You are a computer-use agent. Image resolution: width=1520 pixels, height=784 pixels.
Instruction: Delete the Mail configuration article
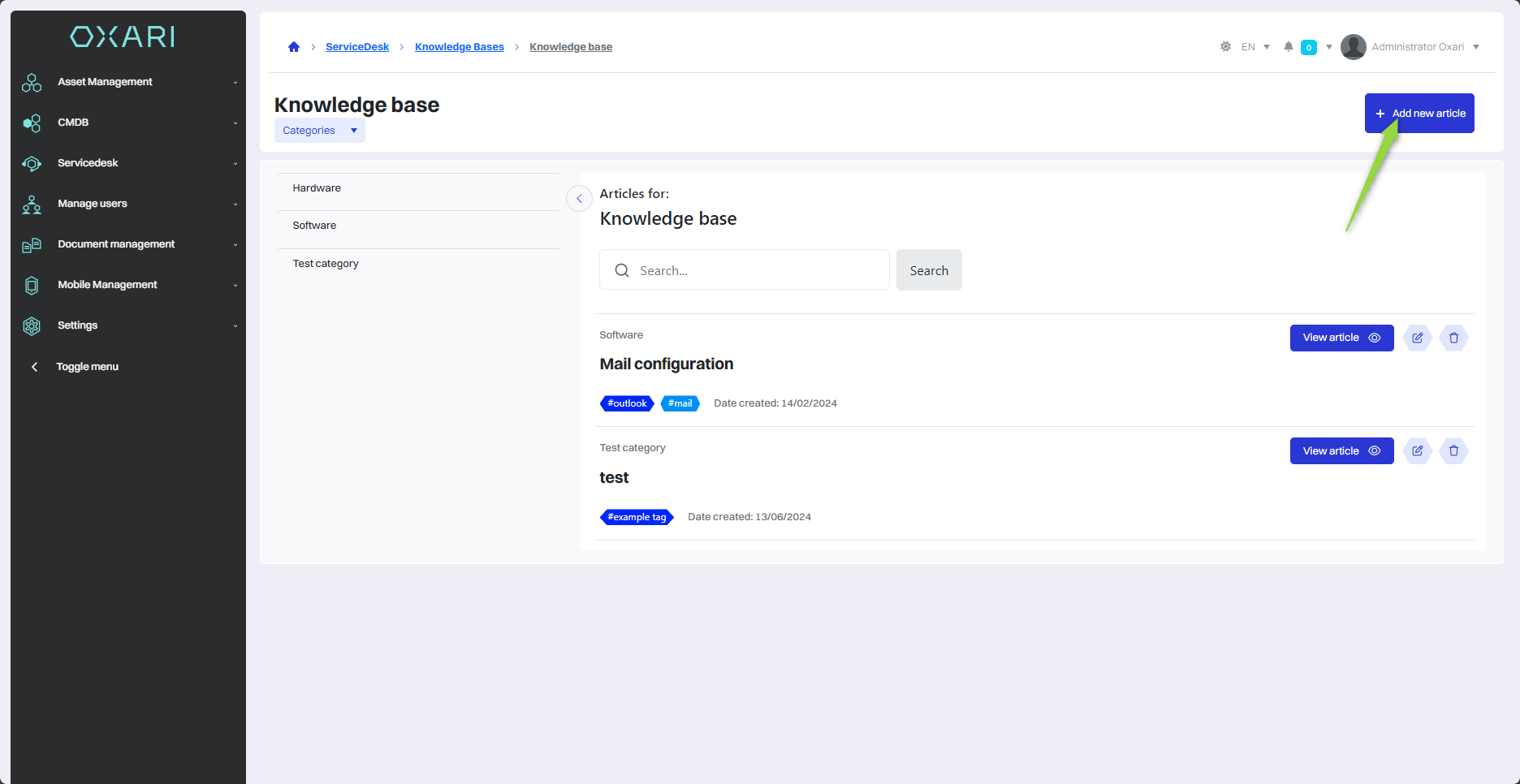(1453, 338)
